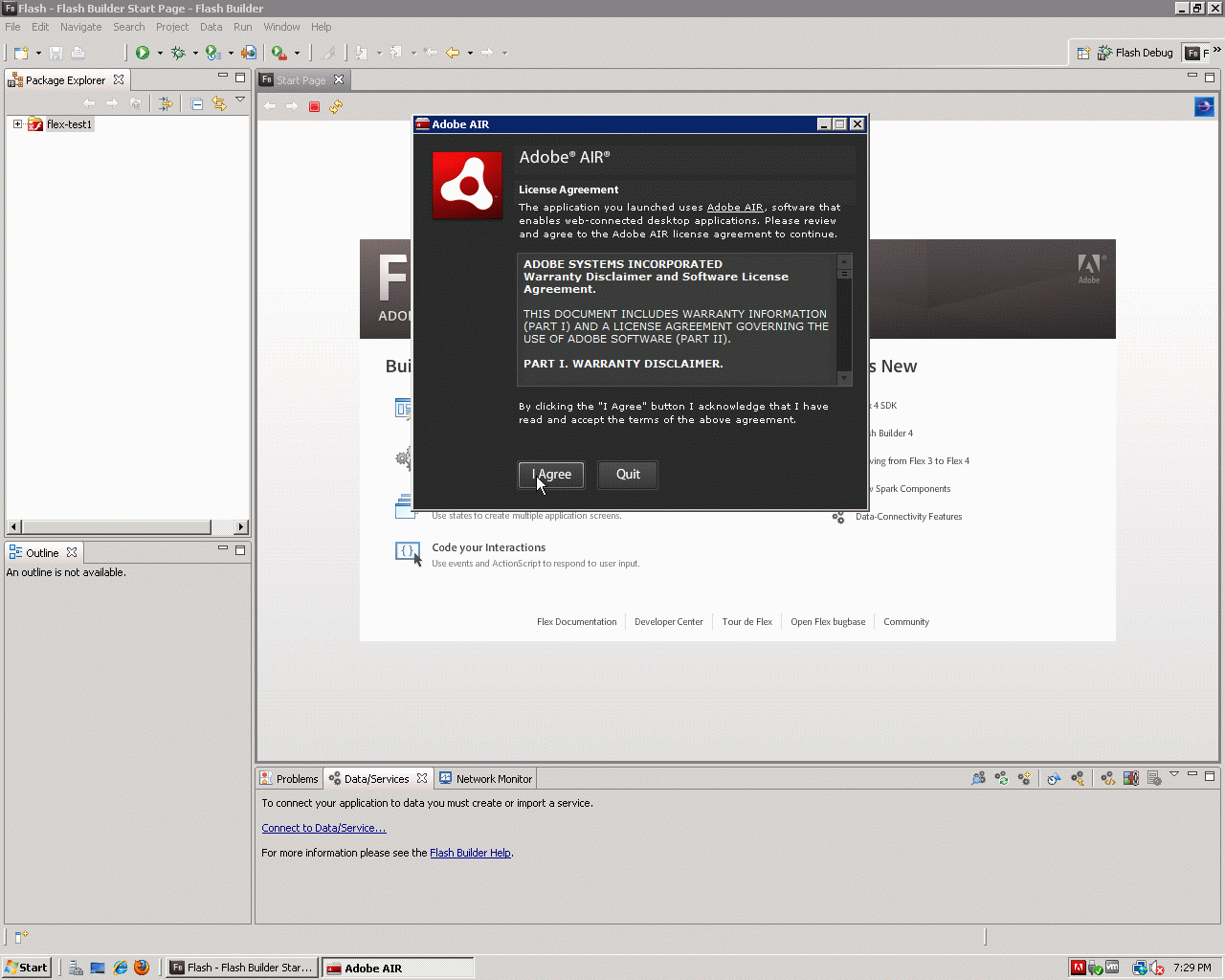This screenshot has width=1225, height=980.
Task: Follow the Adobe AIR link in license text
Action: click(735, 208)
